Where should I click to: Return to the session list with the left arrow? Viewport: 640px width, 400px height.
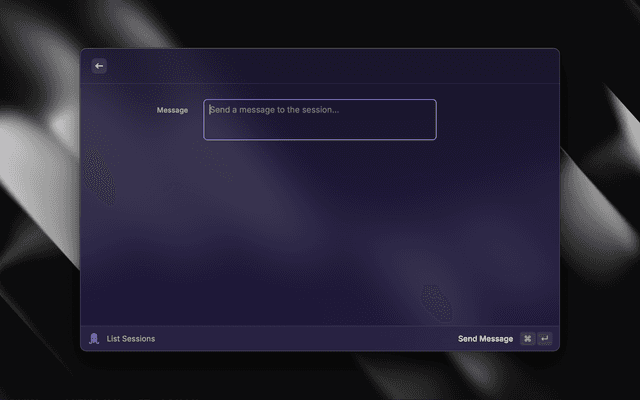[99, 66]
